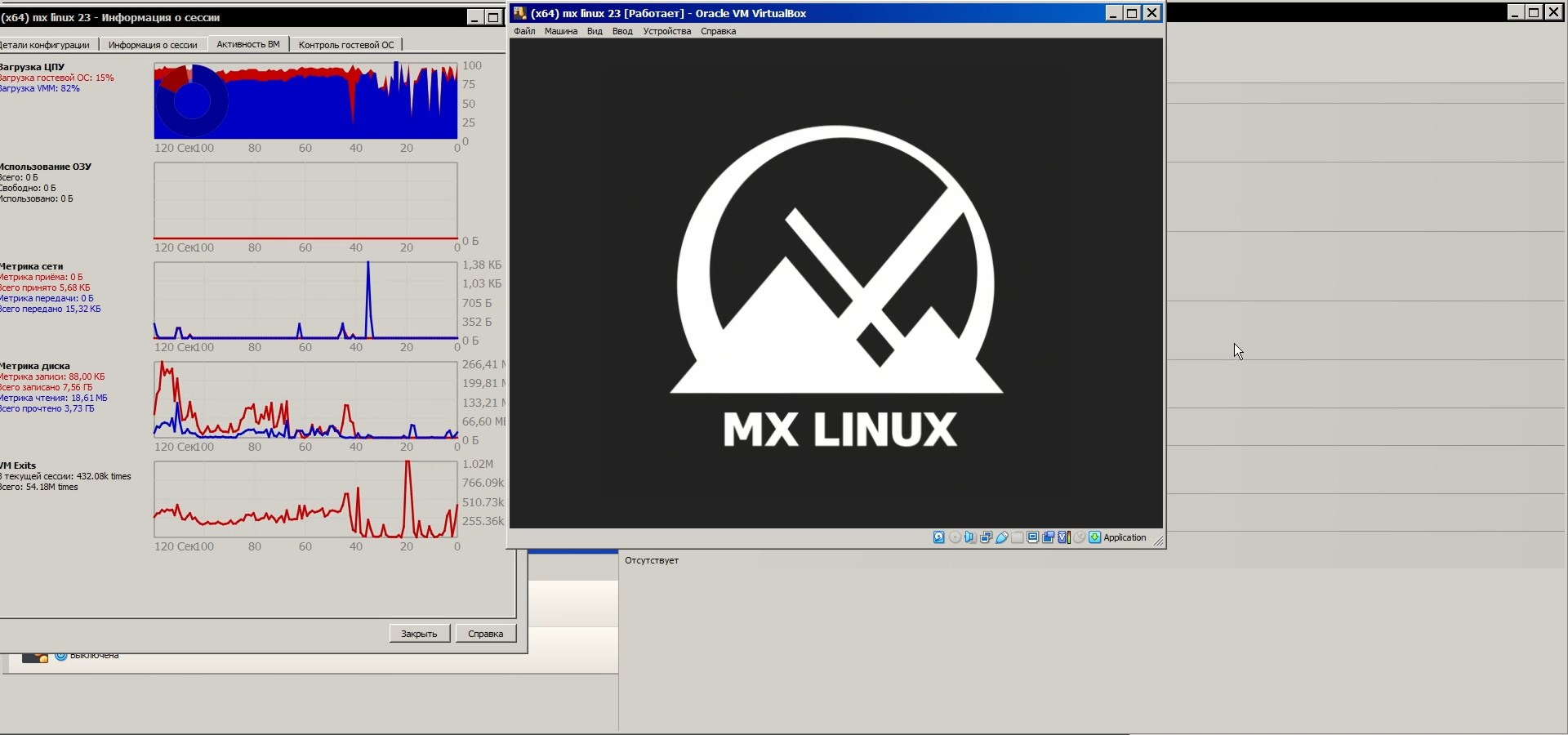
Task: Click the shared folders indicator in the VM status bar
Action: click(x=1018, y=537)
